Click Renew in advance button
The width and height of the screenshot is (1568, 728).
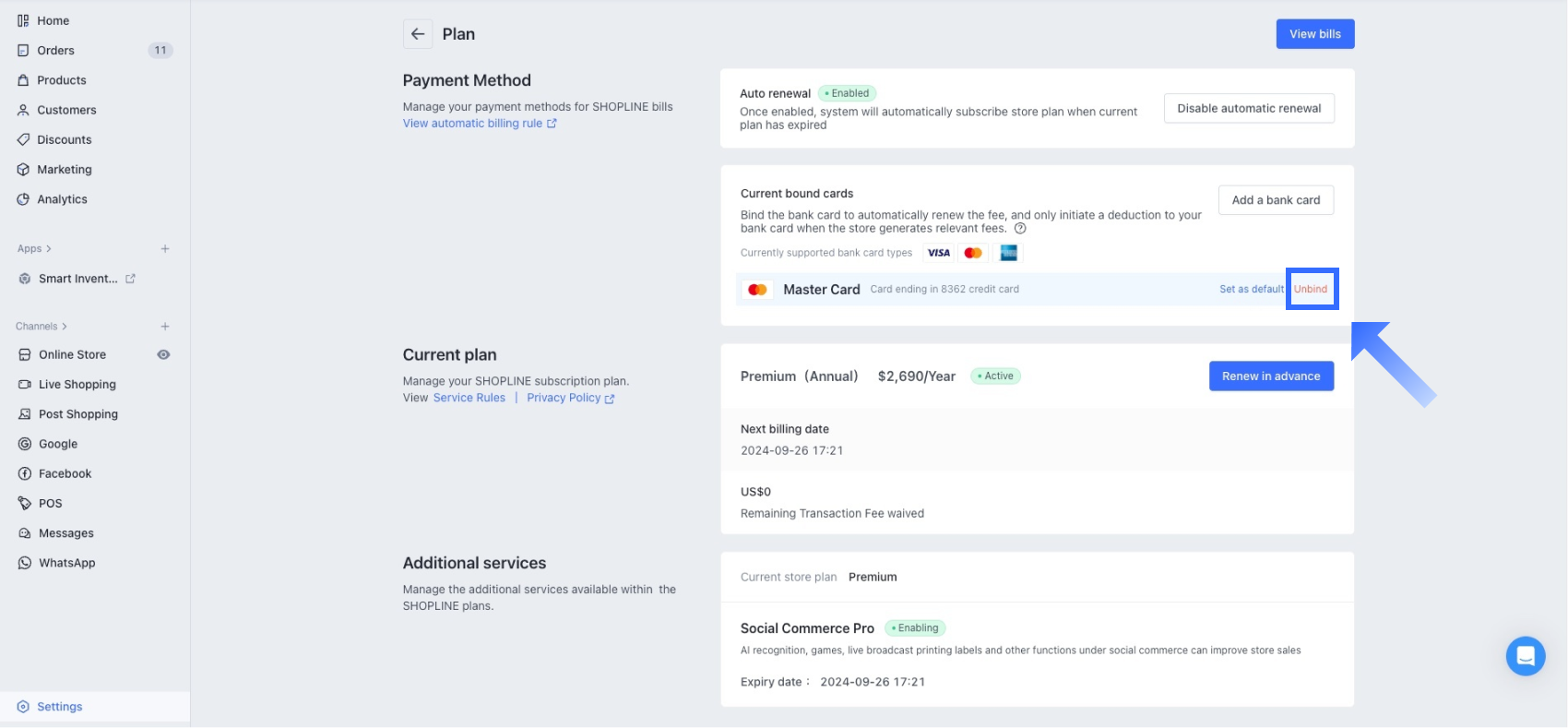point(1271,376)
